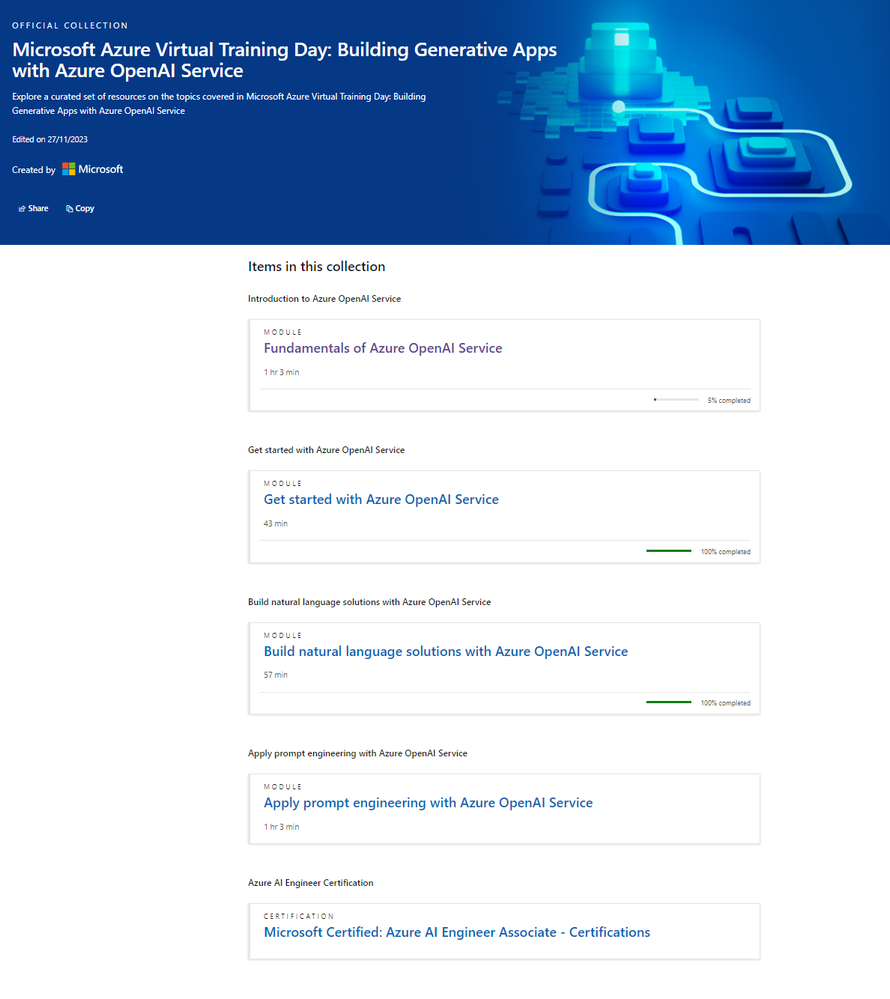Open Build natural language solutions module link
This screenshot has height=999, width=890.
[x=446, y=651]
